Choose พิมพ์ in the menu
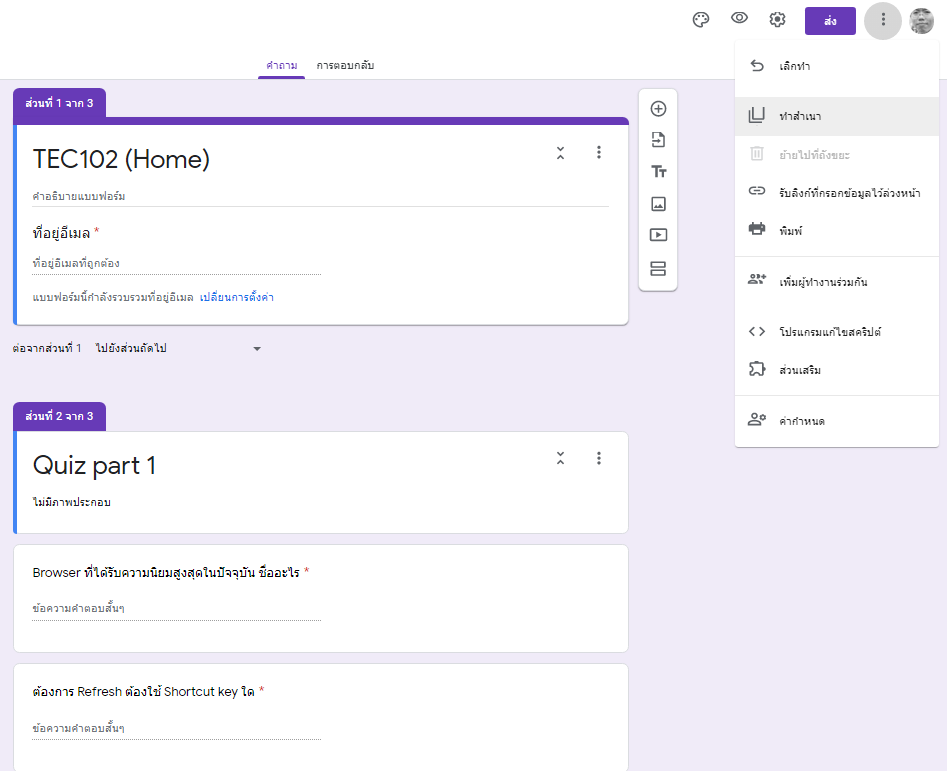 [791, 230]
